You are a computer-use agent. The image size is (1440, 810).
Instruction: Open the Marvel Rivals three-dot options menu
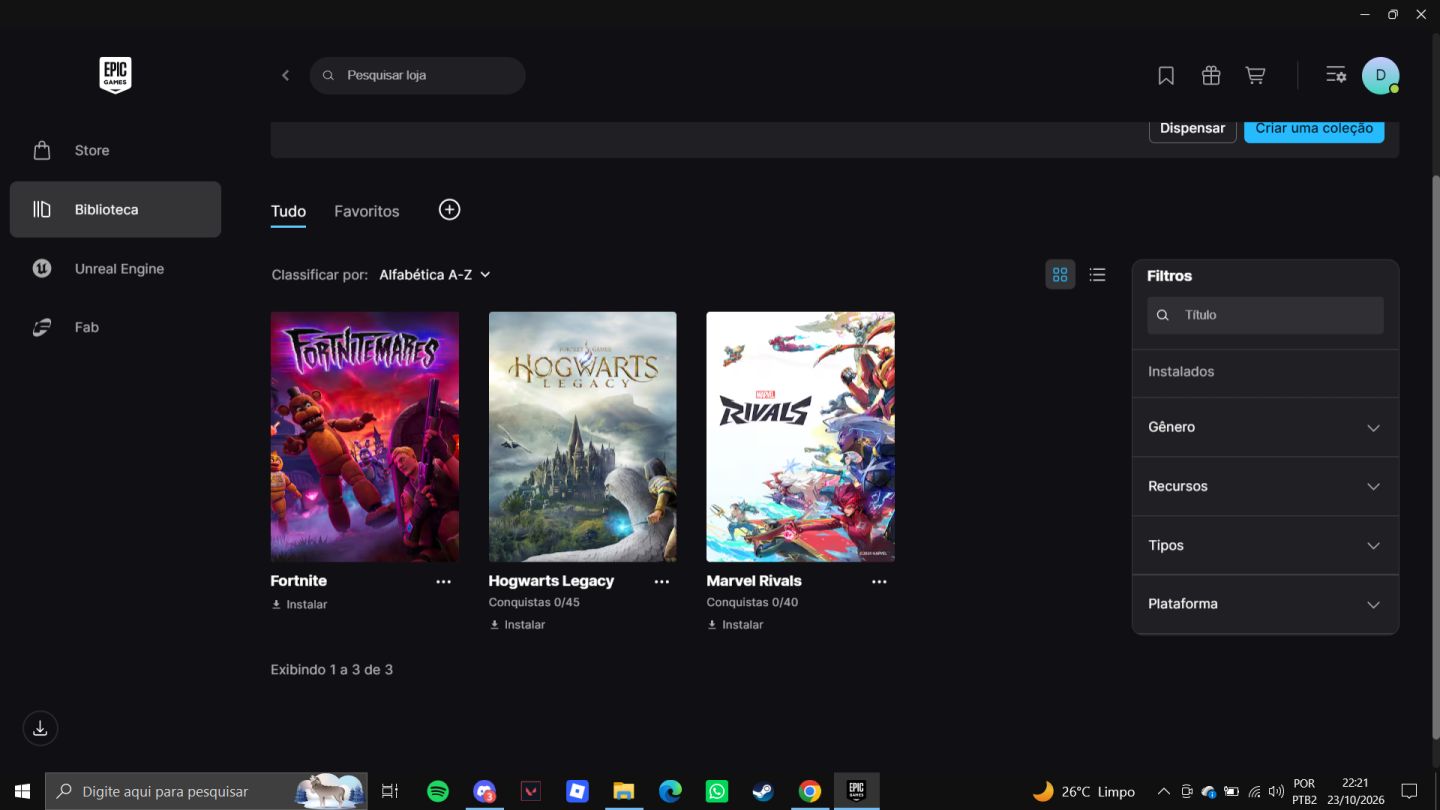click(879, 582)
